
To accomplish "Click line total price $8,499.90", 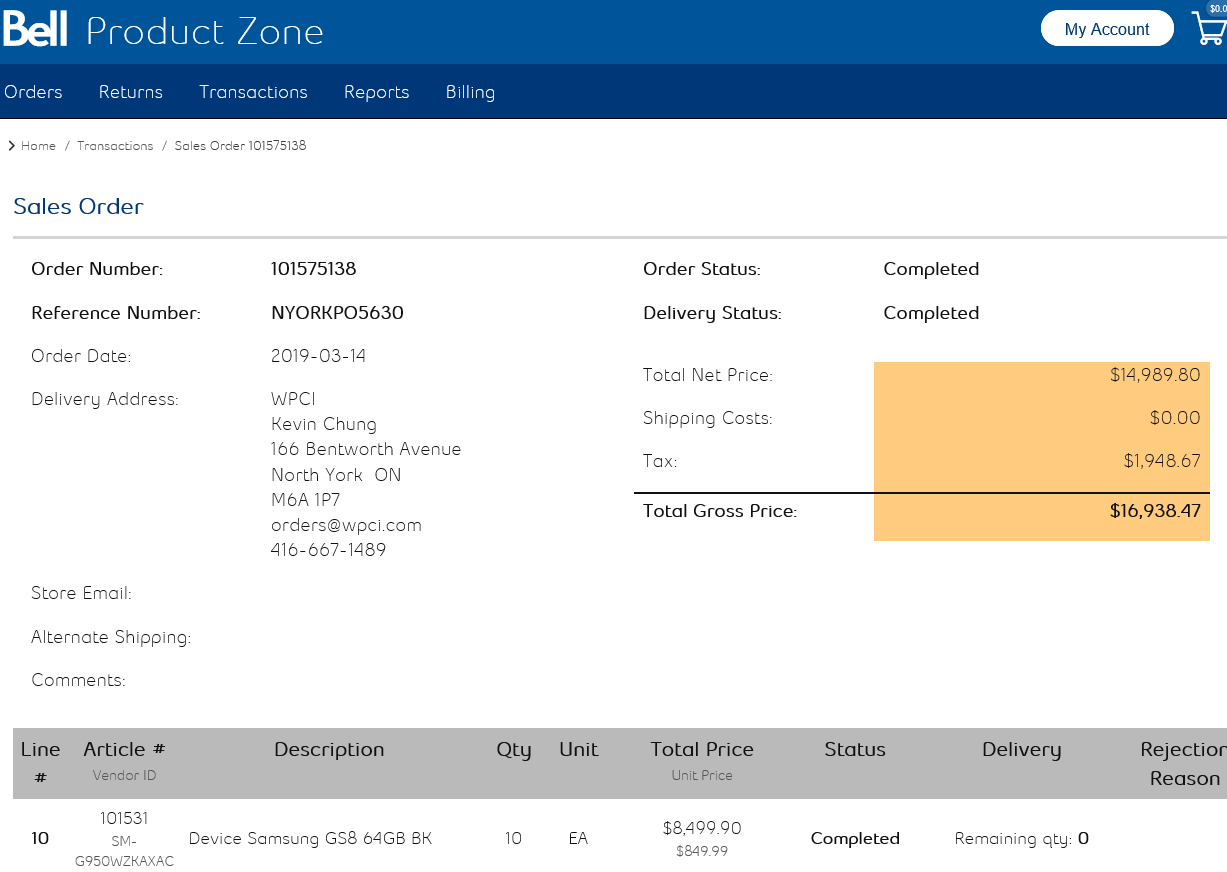I will (702, 828).
